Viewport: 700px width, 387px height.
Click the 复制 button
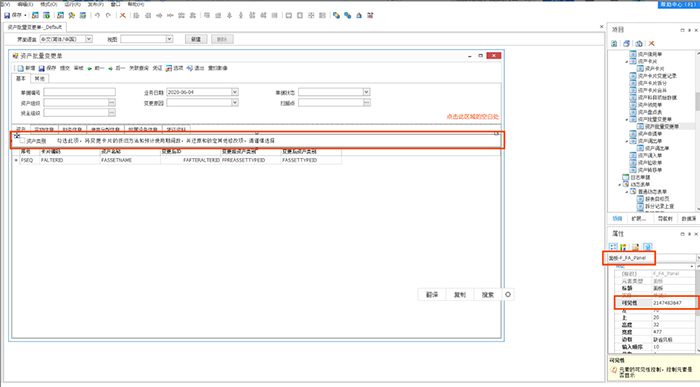point(460,295)
